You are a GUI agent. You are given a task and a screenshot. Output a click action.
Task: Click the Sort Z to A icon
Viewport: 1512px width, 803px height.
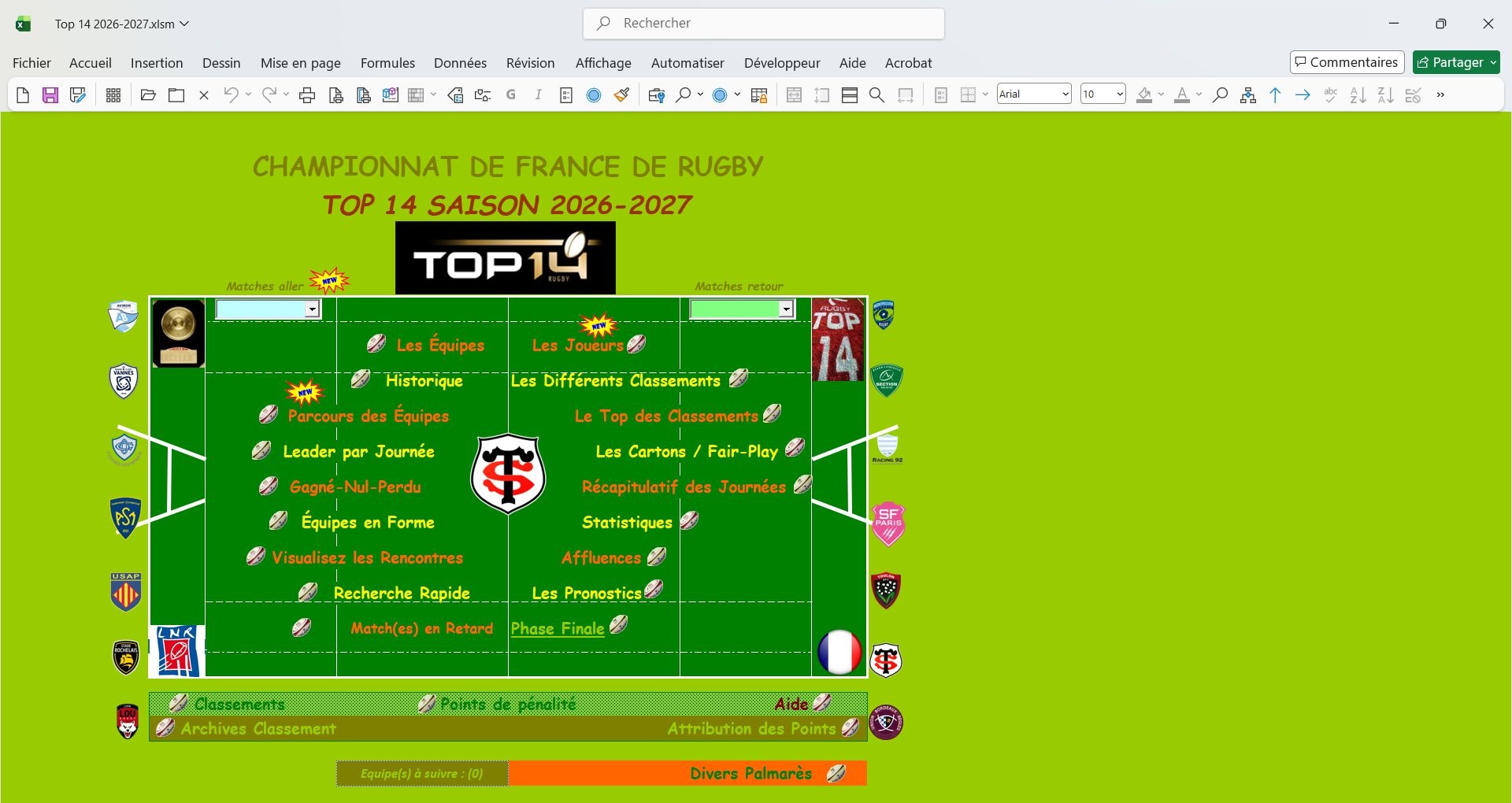click(1386, 95)
